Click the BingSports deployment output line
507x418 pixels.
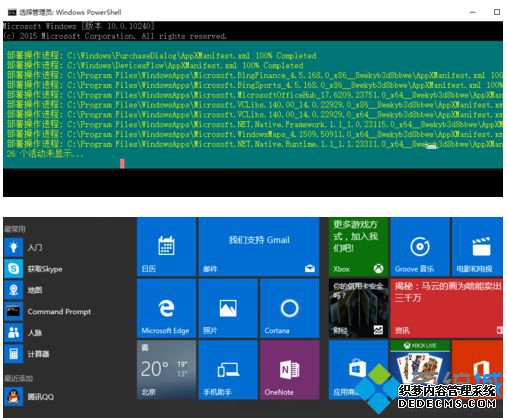coord(255,85)
